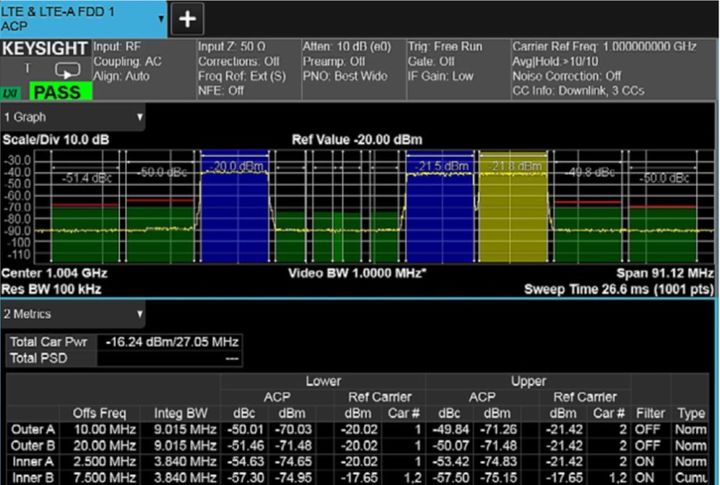This screenshot has width=720, height=485.
Task: Click the Keysight logo
Action: click(x=45, y=48)
